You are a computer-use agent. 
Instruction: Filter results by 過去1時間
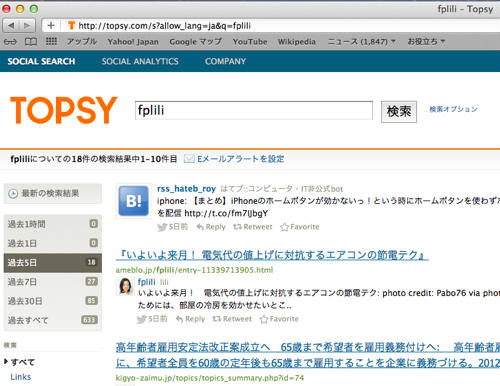tap(53, 224)
